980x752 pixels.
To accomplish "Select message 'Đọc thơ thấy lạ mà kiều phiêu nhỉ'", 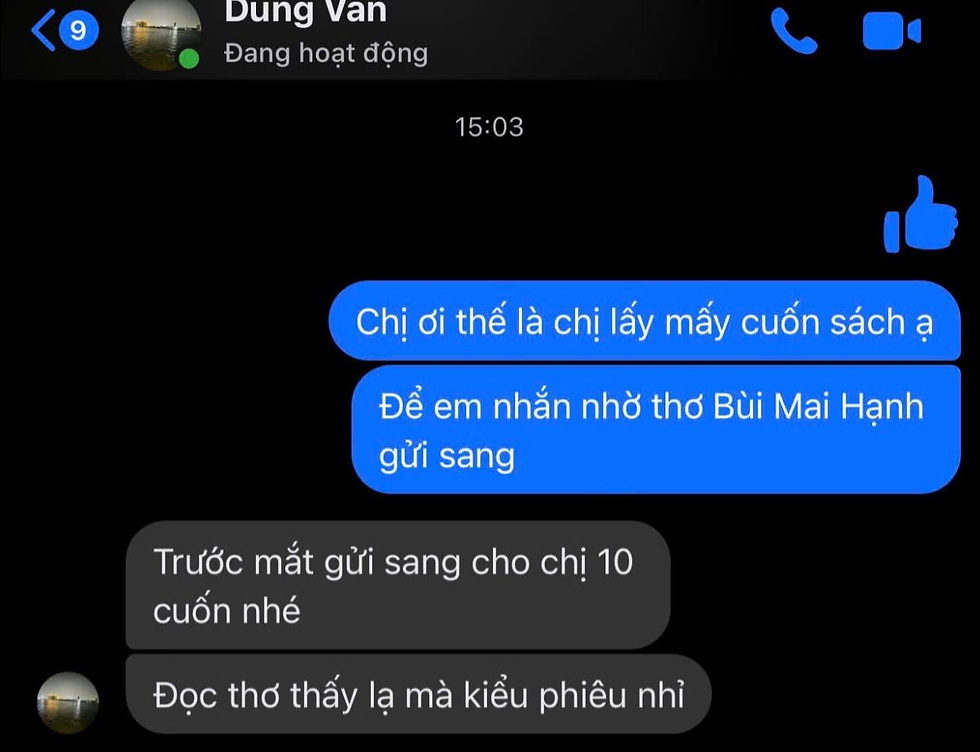I will tap(418, 694).
